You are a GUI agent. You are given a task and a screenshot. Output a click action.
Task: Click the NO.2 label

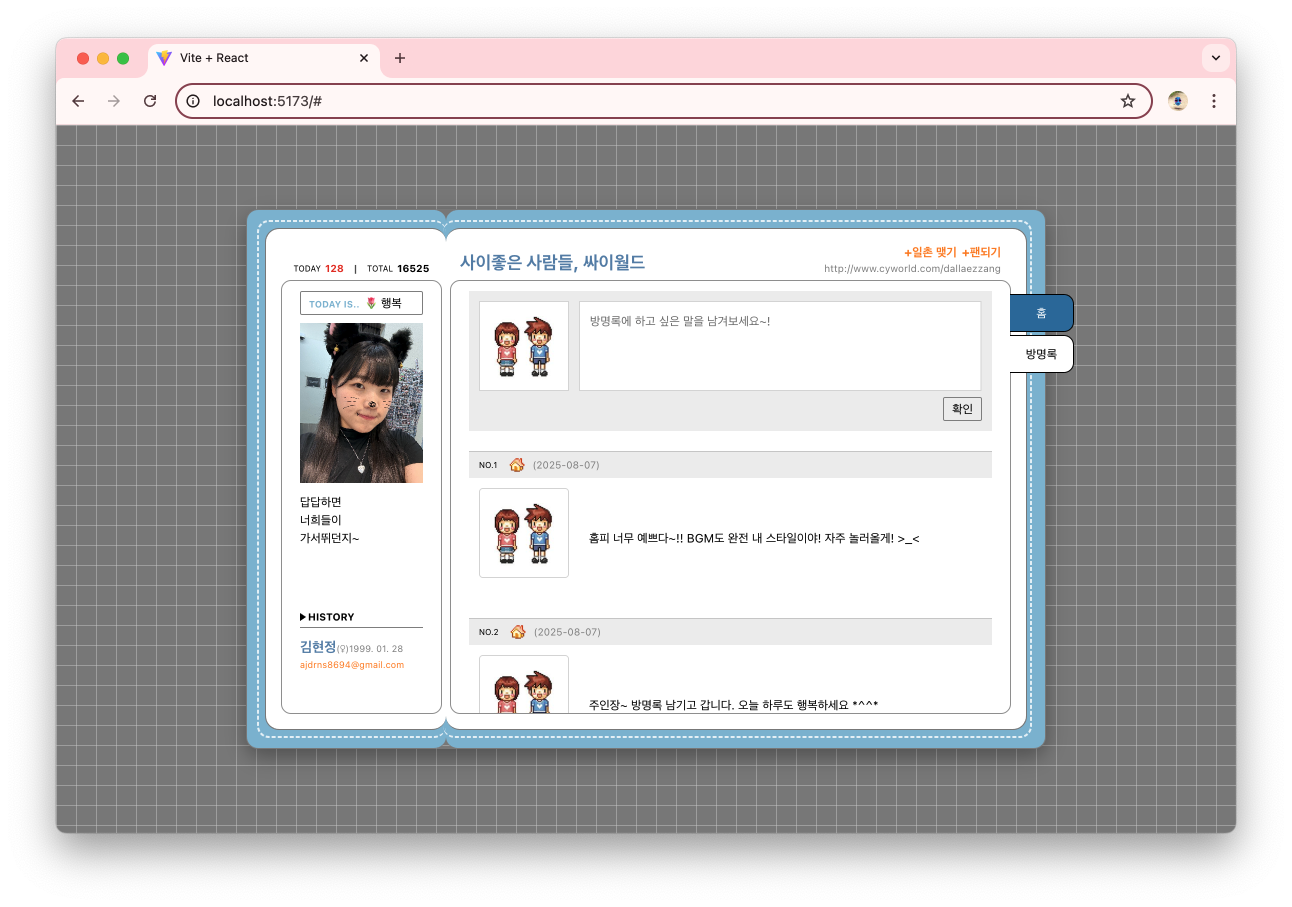pyautogui.click(x=488, y=632)
